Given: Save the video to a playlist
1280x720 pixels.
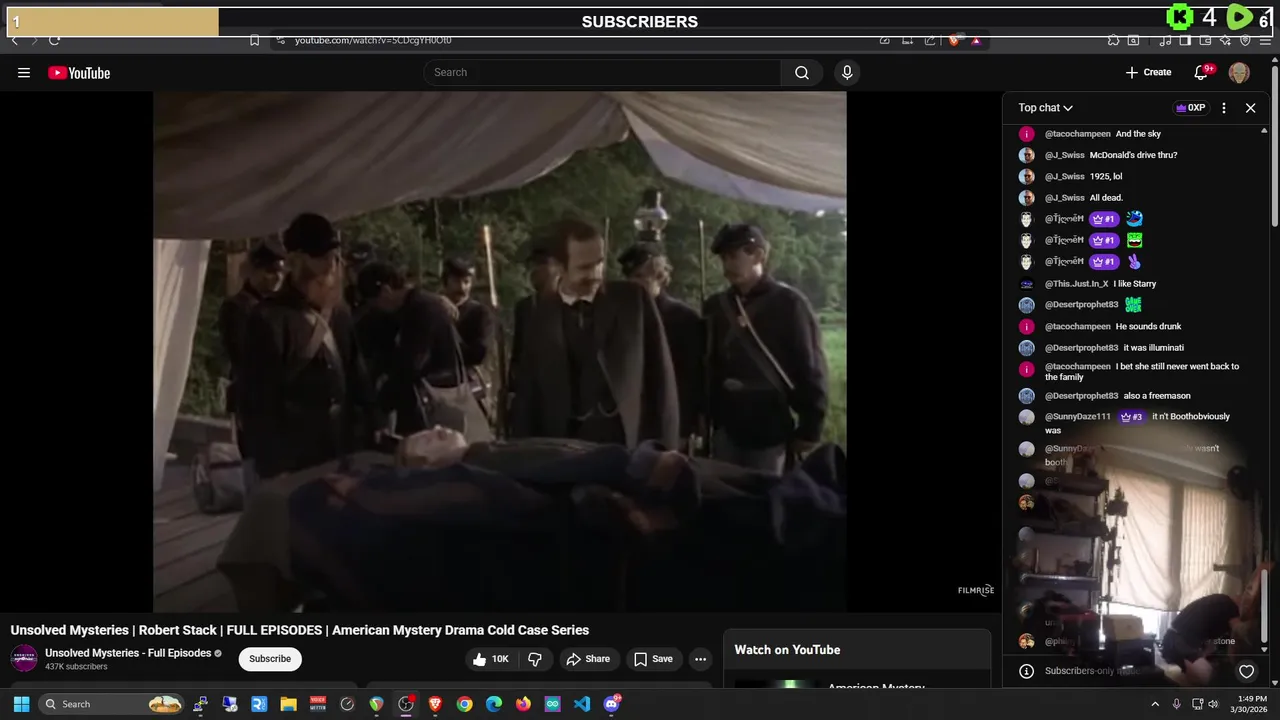Looking at the screenshot, I should pyautogui.click(x=653, y=659).
